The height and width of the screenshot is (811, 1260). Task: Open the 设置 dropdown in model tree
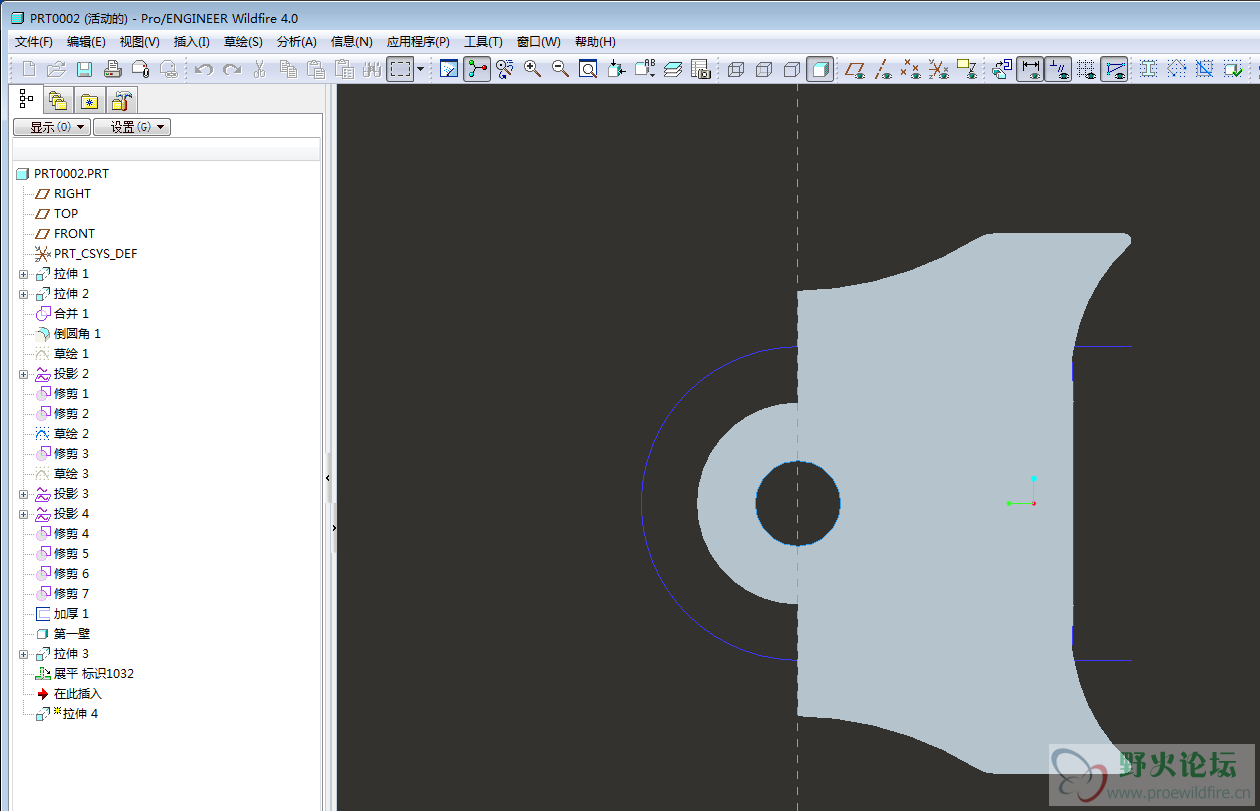coord(131,127)
